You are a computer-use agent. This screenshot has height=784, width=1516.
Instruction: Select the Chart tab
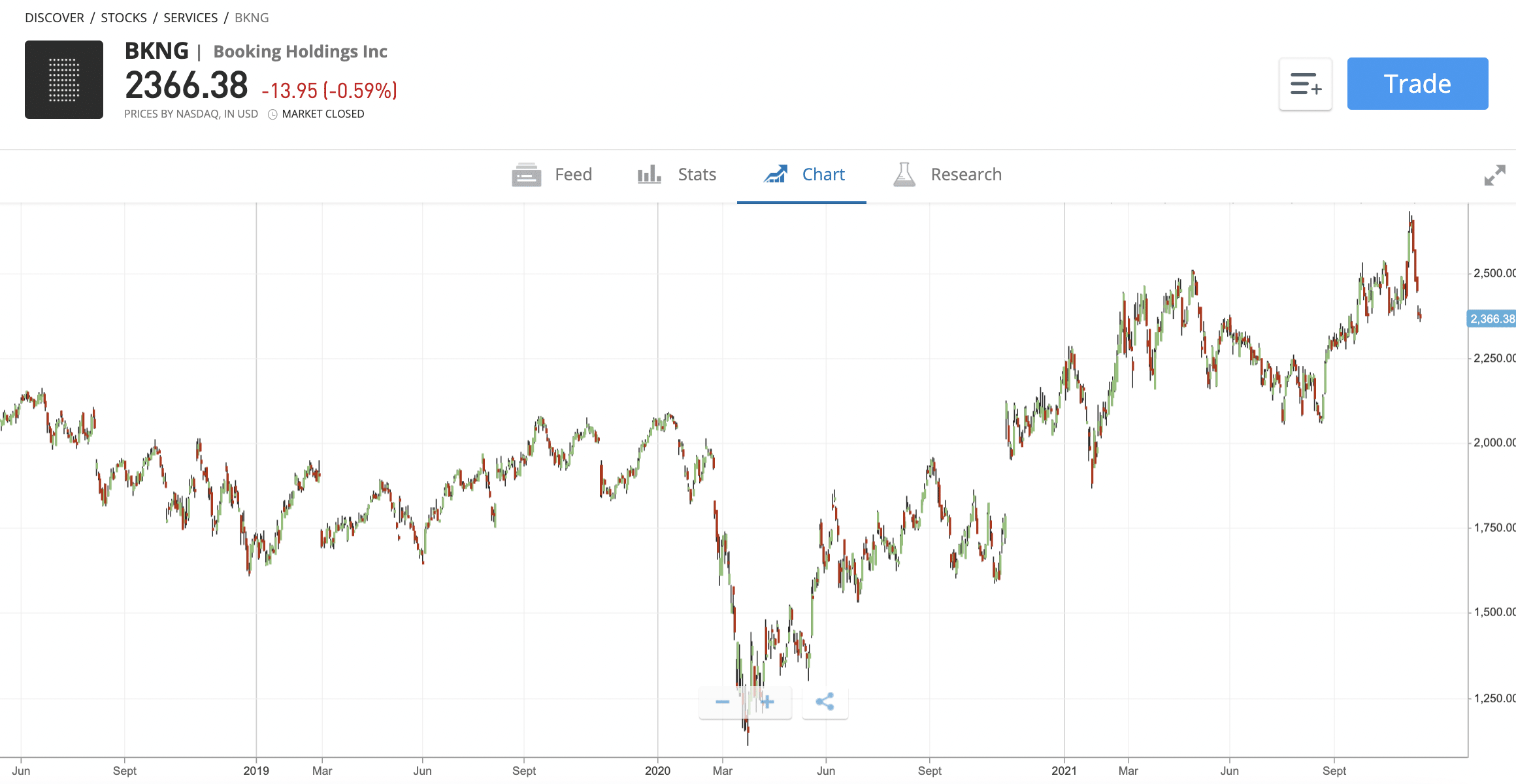tap(803, 174)
